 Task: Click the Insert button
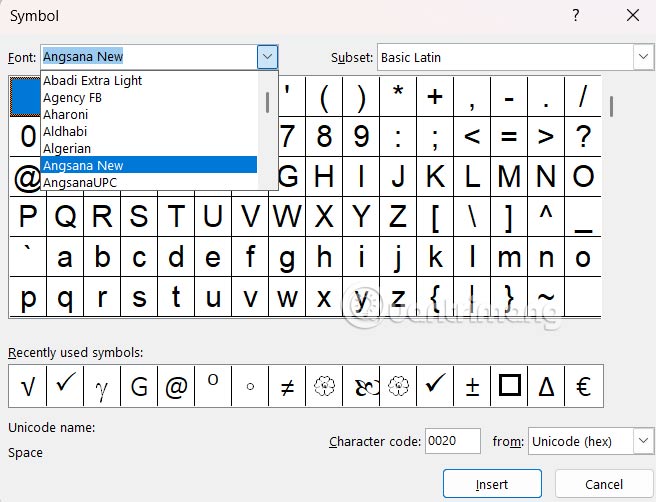click(x=492, y=484)
